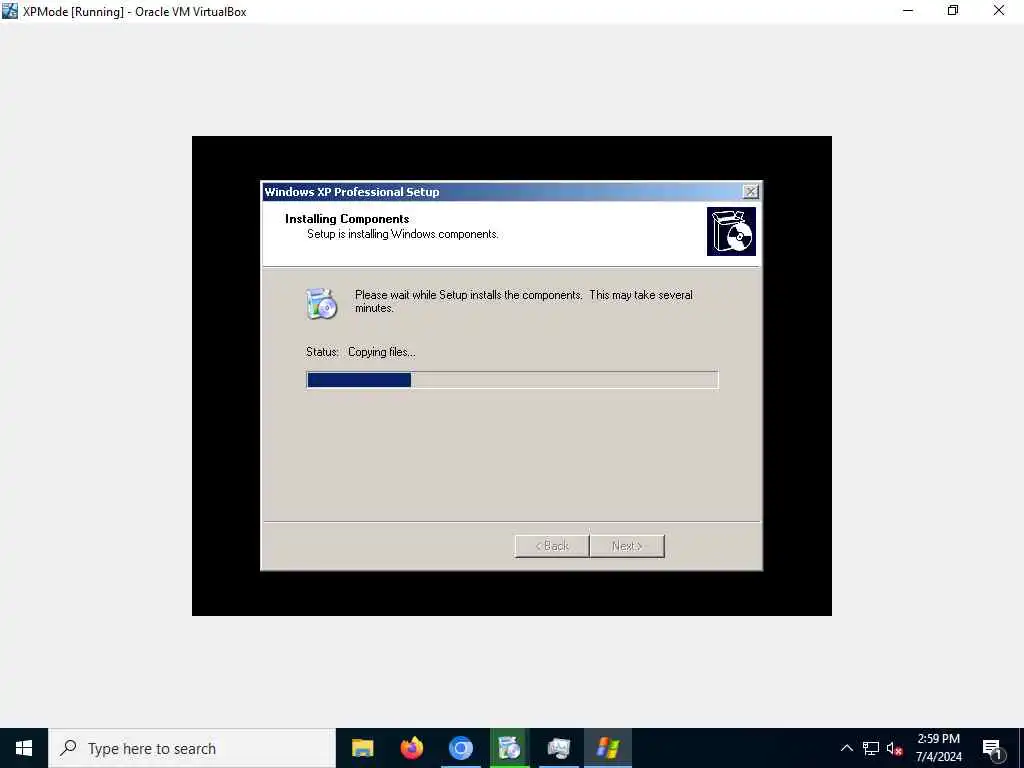Open the blue circular browser icon on the taskbar
This screenshot has height=768, width=1024.
pyautogui.click(x=460, y=748)
